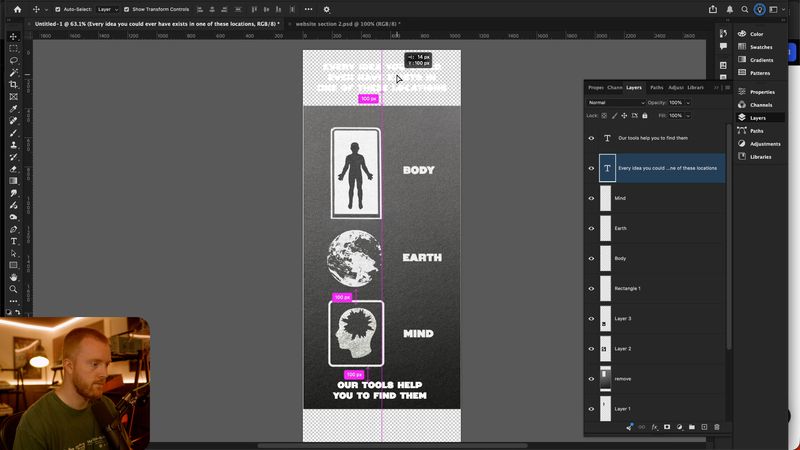Open more align options ellipsis
Image resolution: width=800 pixels, height=450 pixels.
pos(309,9)
